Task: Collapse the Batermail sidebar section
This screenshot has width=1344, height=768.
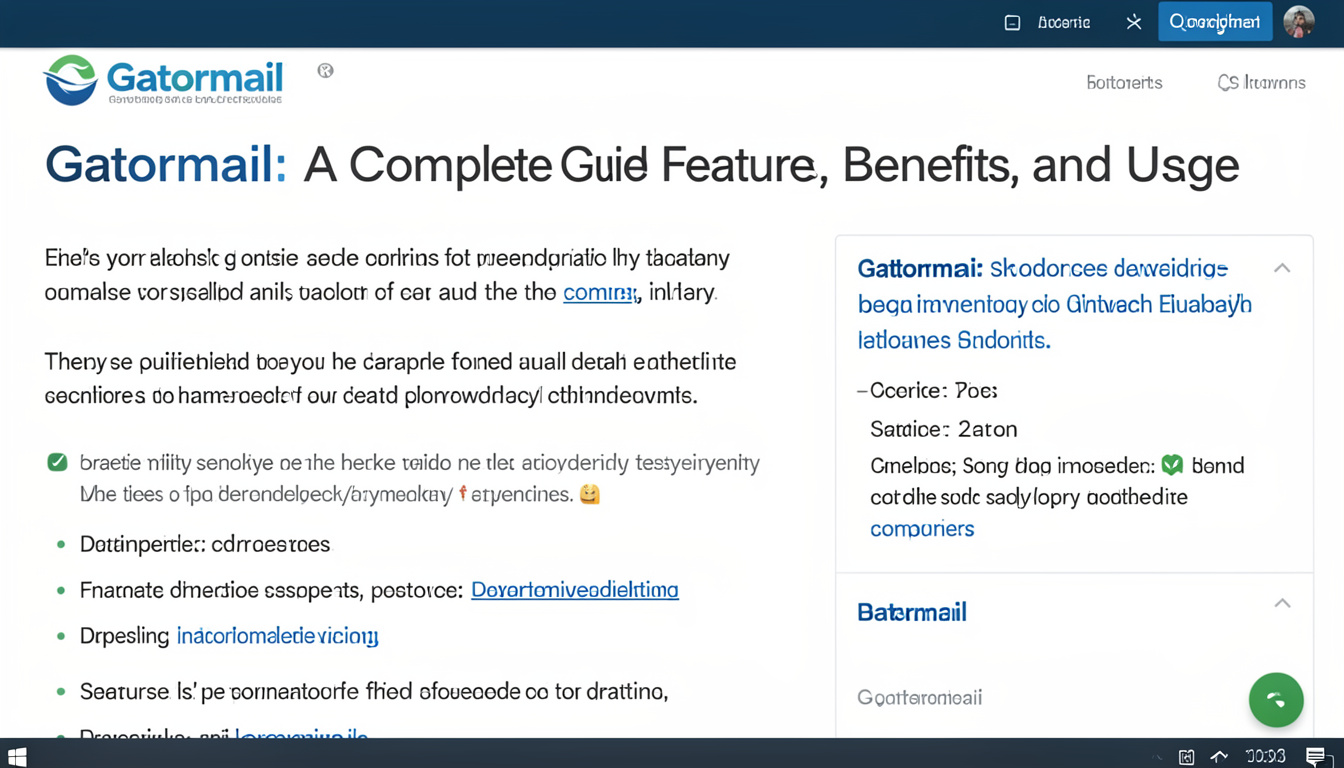Action: [1281, 603]
